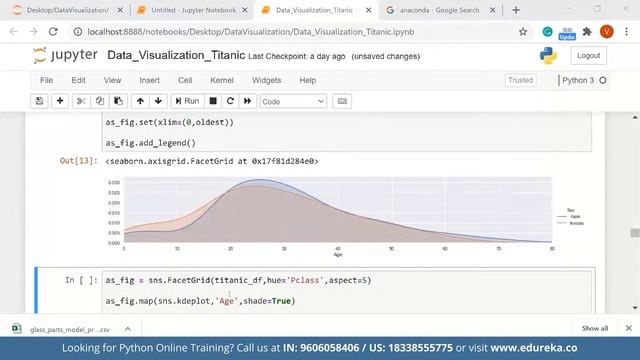The height and width of the screenshot is (360, 640).
Task: Open the Grammarly extension icon
Action: pyautogui.click(x=547, y=31)
